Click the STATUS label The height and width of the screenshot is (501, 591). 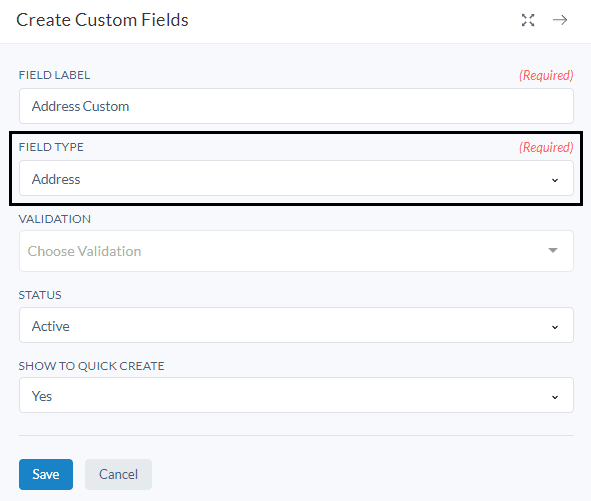pos(40,295)
